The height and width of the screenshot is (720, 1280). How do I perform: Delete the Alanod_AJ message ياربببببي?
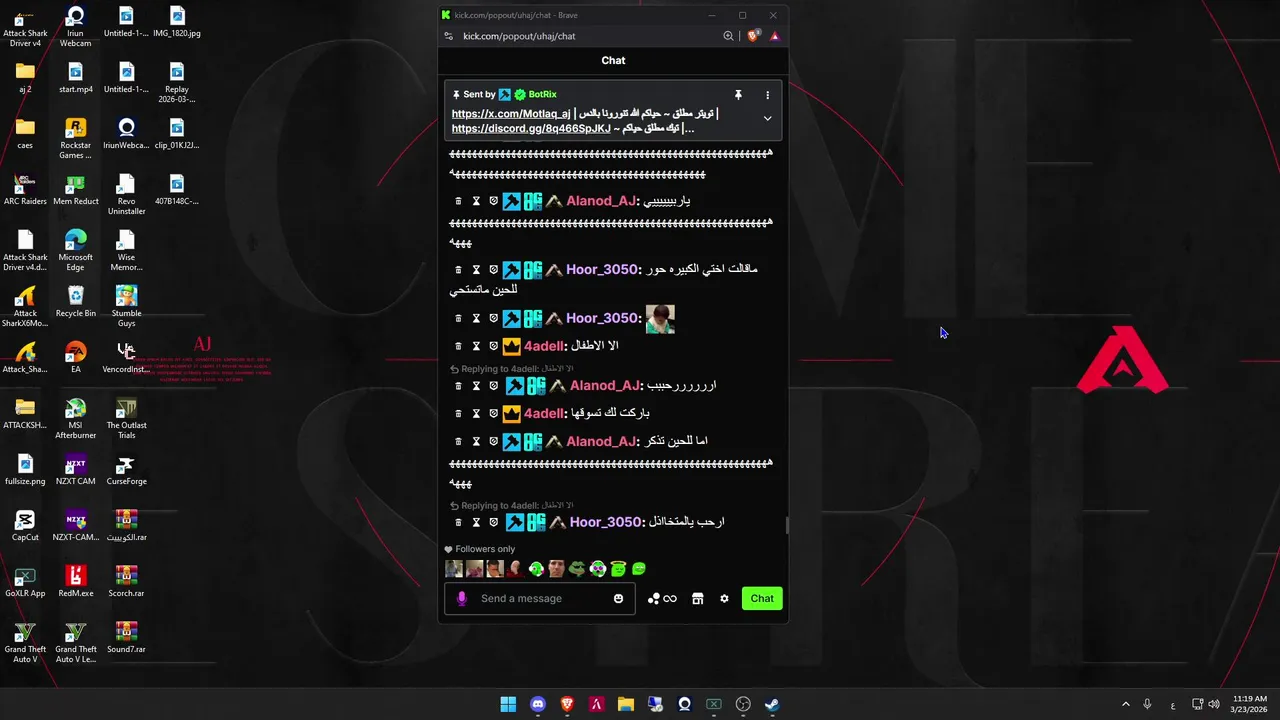pos(458,201)
